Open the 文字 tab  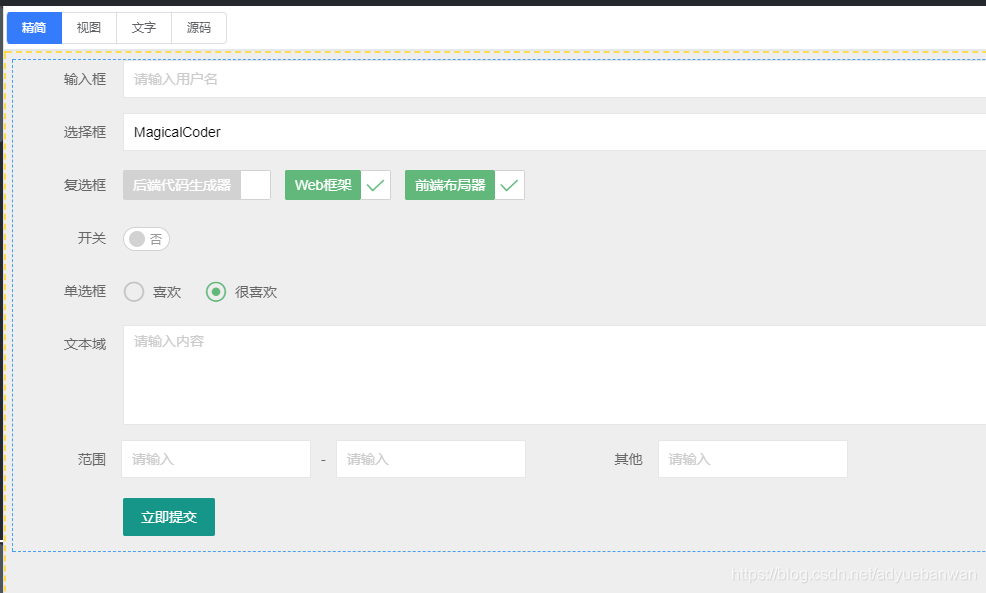pyautogui.click(x=143, y=28)
